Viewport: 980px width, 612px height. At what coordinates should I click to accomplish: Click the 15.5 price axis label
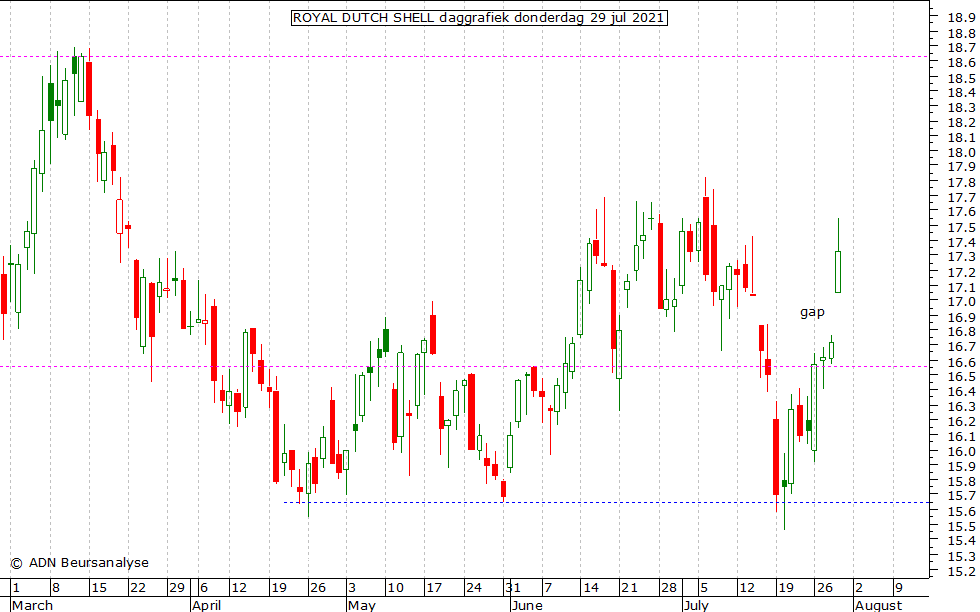tap(962, 526)
